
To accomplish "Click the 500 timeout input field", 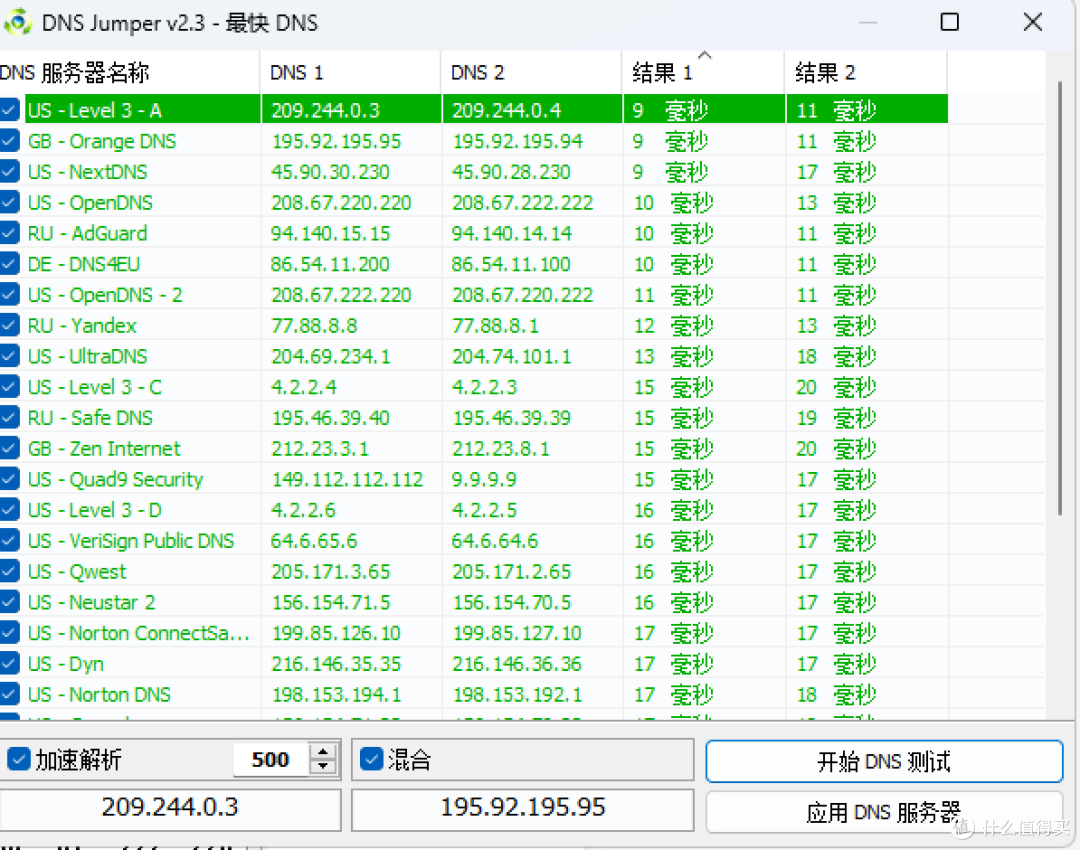I will (x=271, y=759).
